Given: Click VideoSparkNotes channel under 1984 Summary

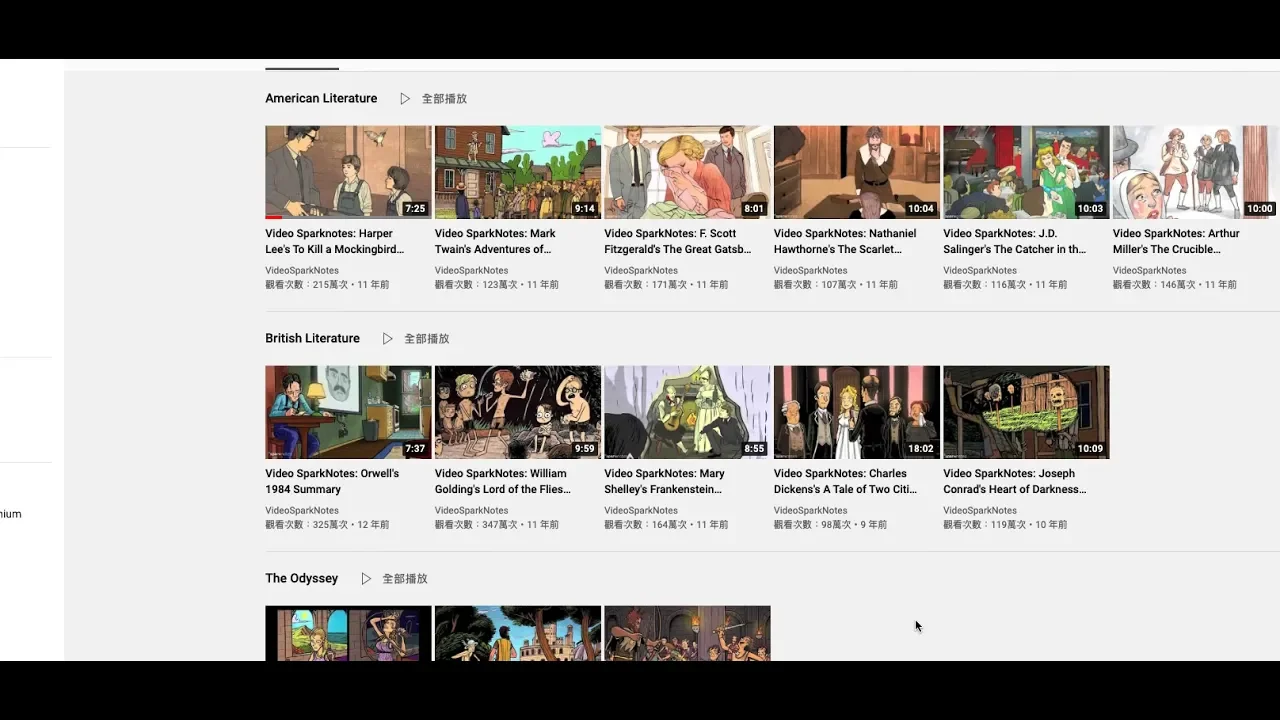Looking at the screenshot, I should click(302, 511).
